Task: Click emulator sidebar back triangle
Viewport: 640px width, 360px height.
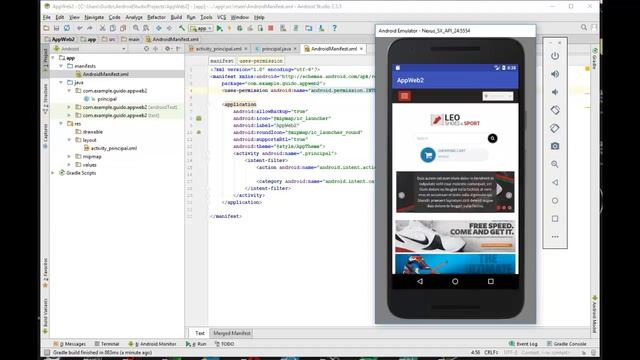Action: 555,182
